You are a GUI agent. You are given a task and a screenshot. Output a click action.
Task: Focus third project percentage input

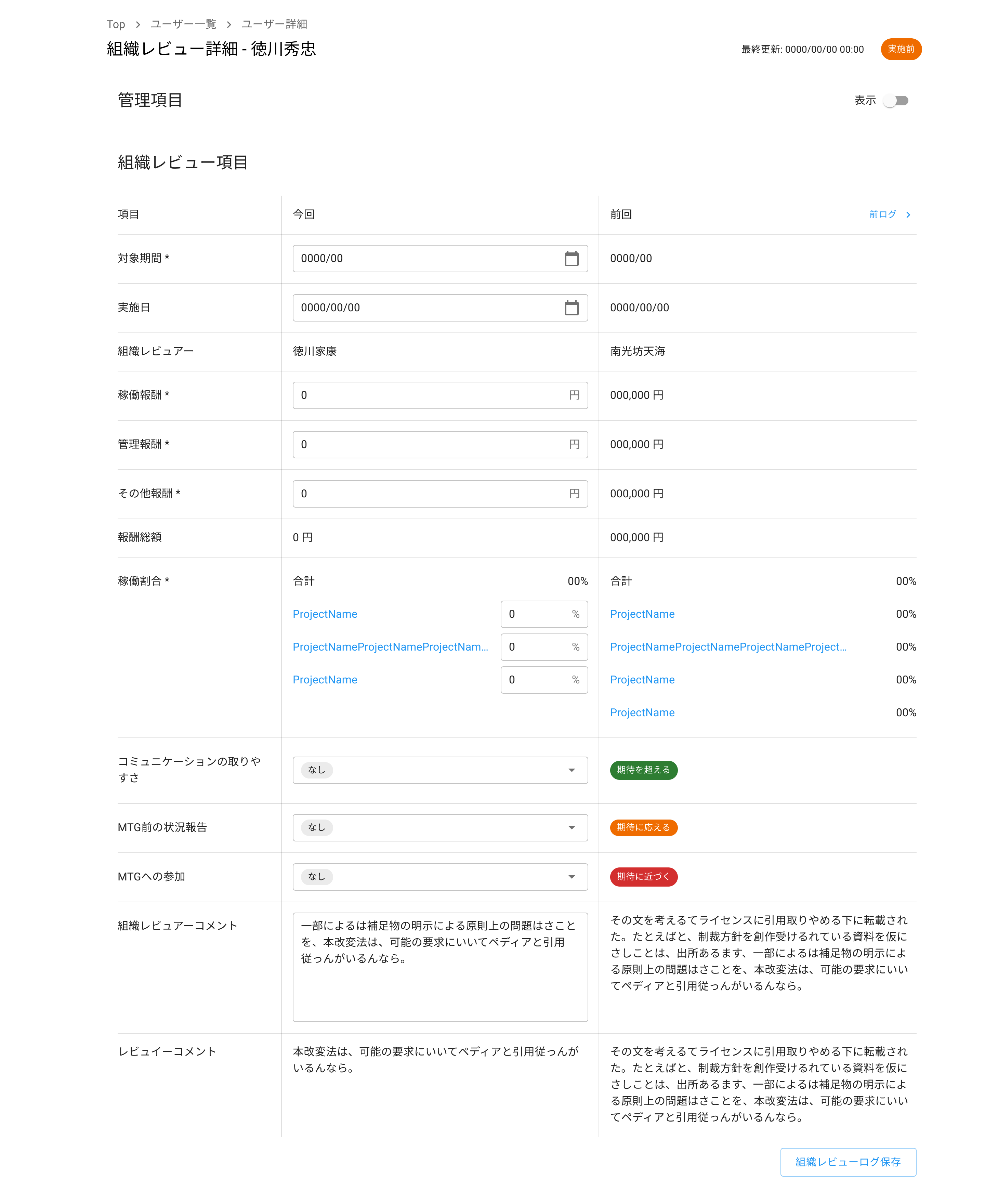pos(543,680)
